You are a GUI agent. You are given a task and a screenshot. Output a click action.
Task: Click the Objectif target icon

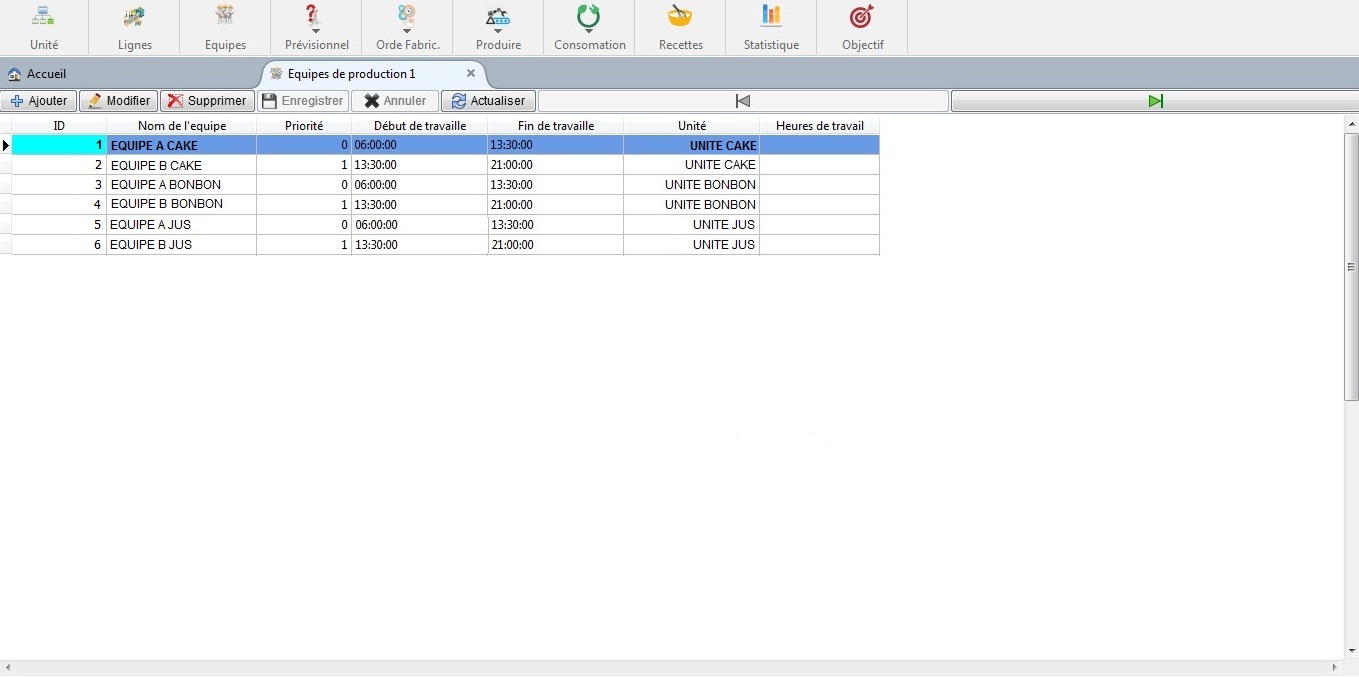pyautogui.click(x=862, y=17)
